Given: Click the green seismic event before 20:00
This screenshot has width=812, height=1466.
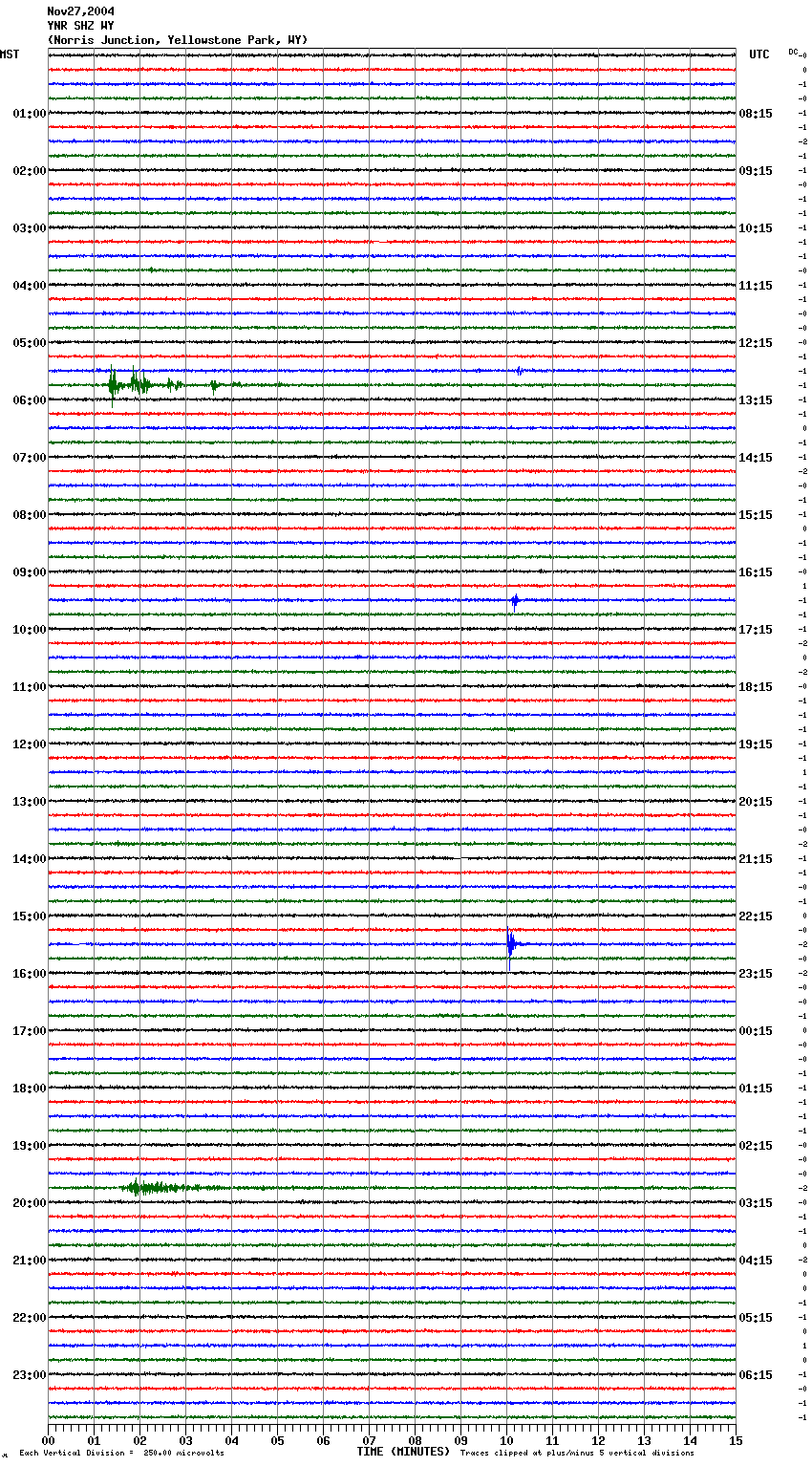Looking at the screenshot, I should (x=167, y=1188).
